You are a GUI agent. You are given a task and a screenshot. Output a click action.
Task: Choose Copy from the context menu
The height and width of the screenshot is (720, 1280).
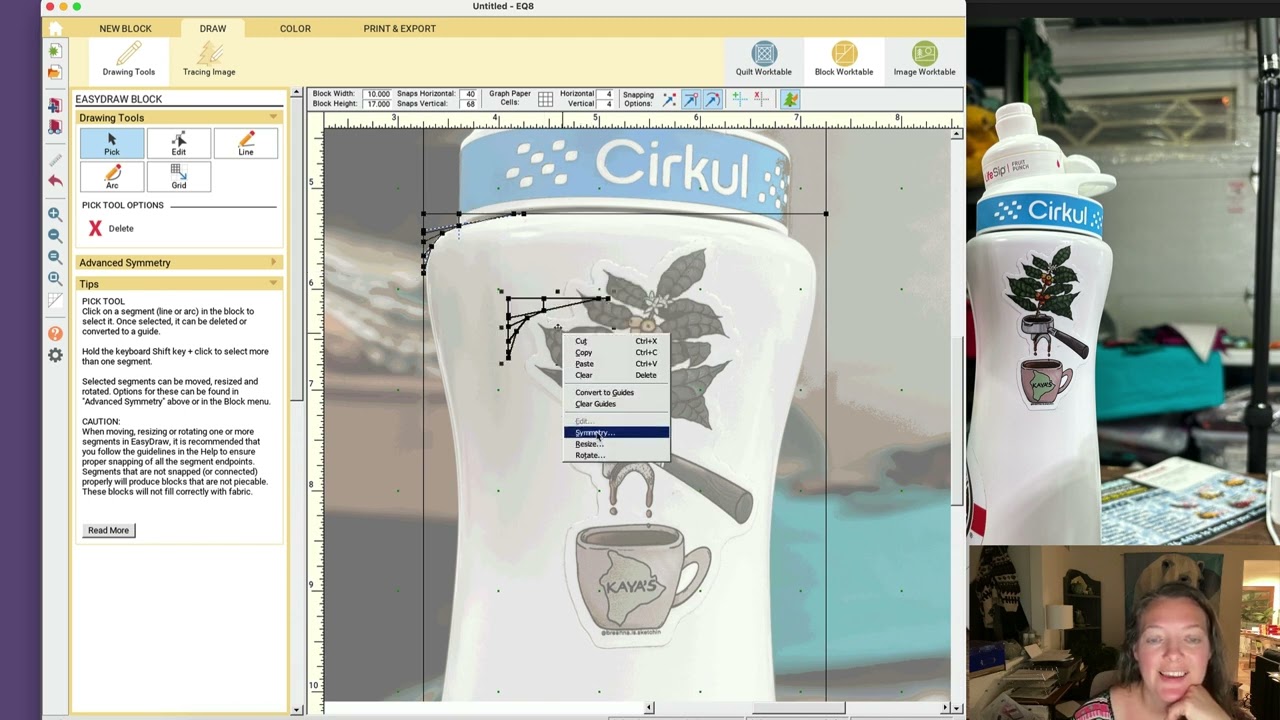616,352
